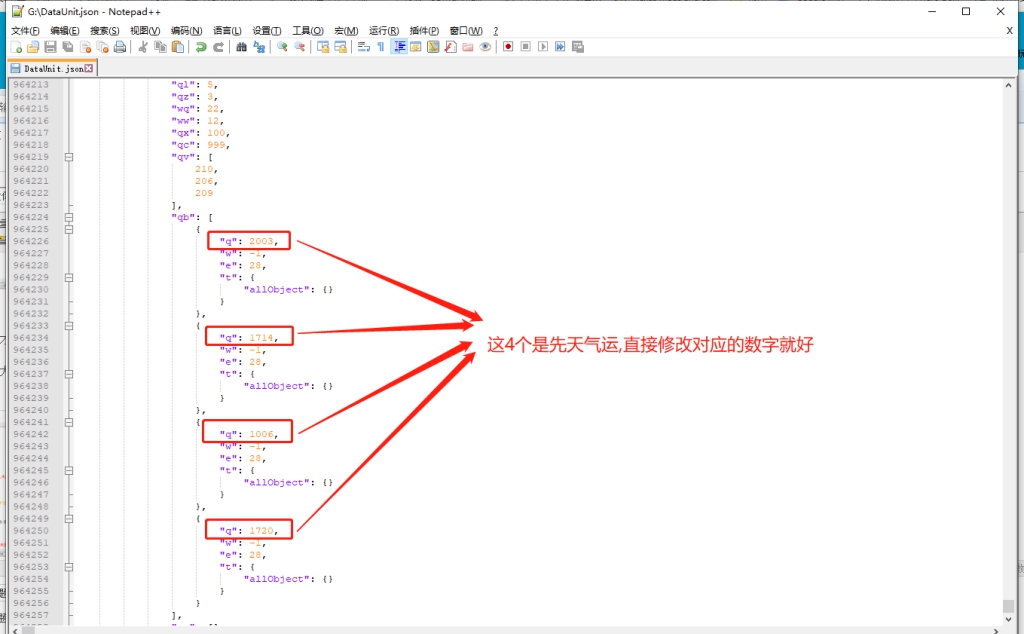
Task: Open the 文件(F) menu
Action: click(25, 31)
